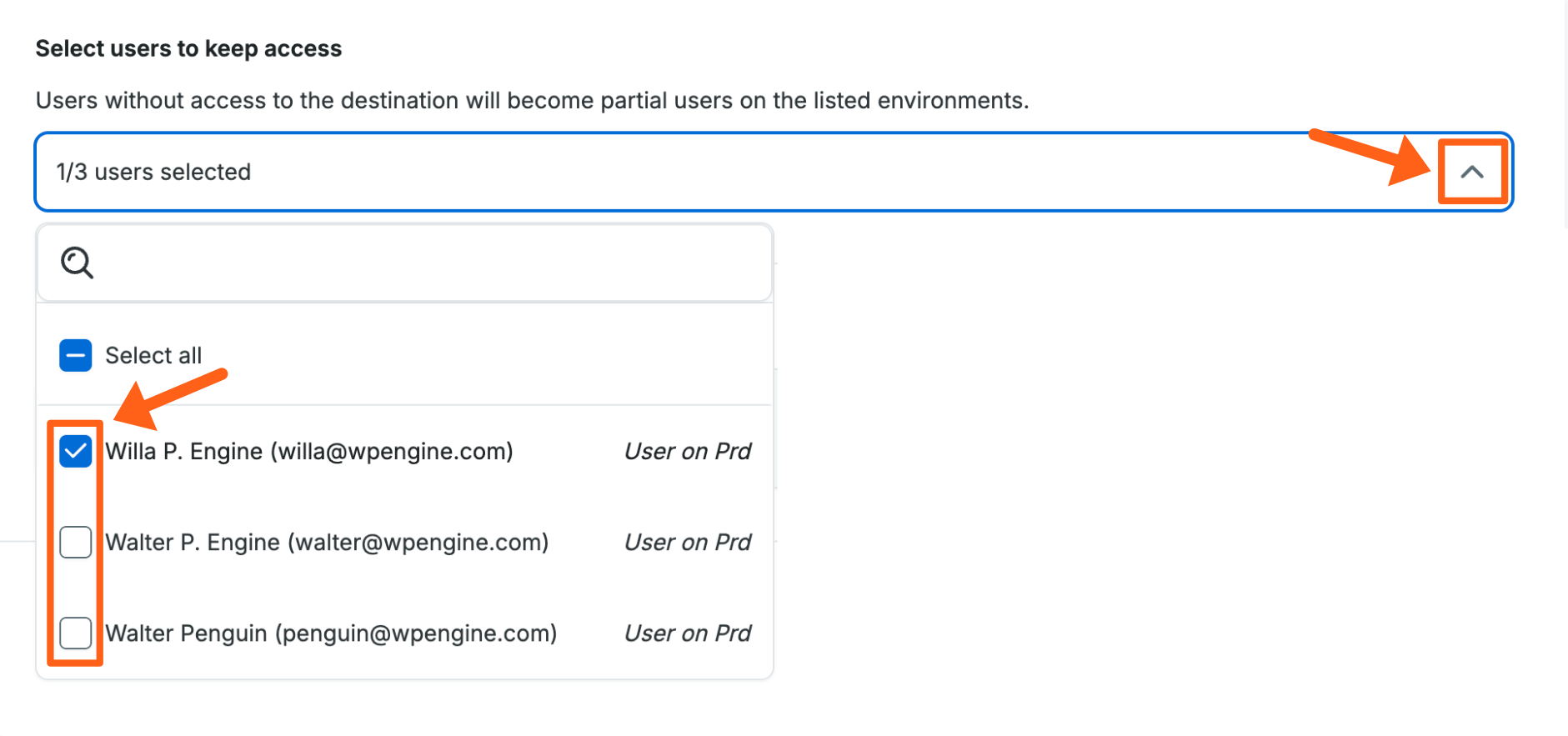Uncheck the Willa P. Engine checkbox

click(75, 451)
